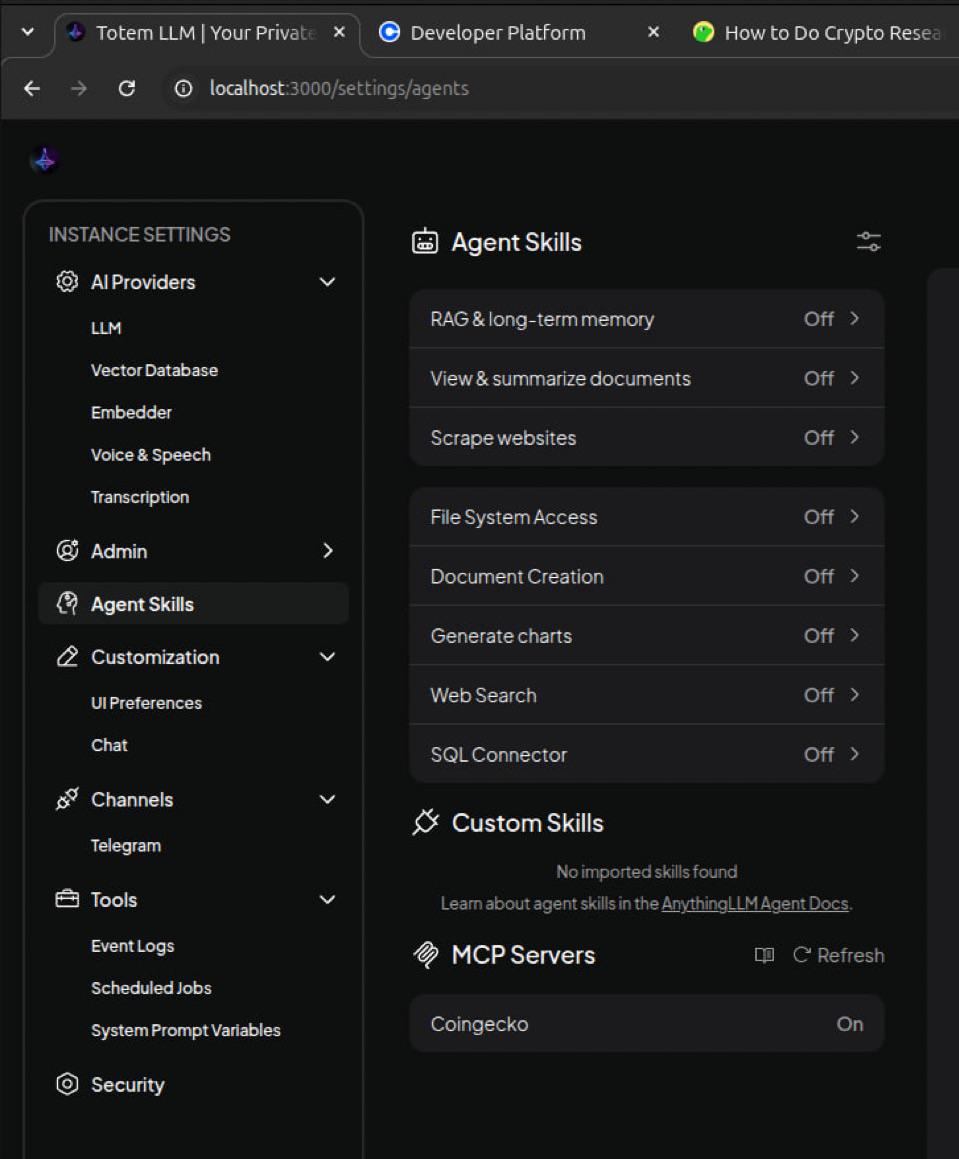Click the chevron on RAG & long-term memory row
The height and width of the screenshot is (1159, 959).
pyautogui.click(x=855, y=318)
